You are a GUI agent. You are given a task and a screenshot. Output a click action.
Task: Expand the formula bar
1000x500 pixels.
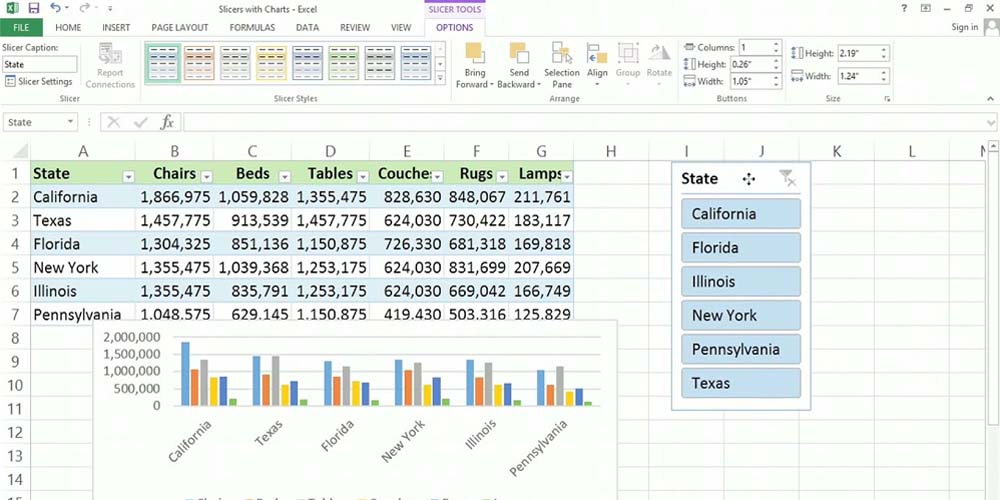(991, 122)
